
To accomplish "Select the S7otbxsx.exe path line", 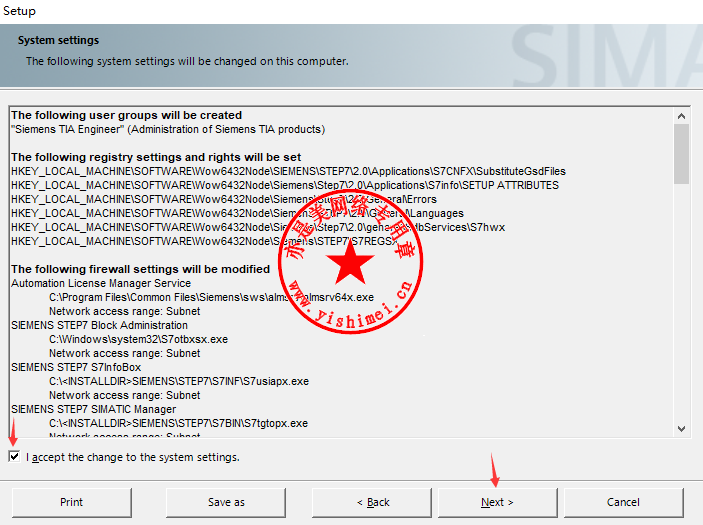I will (139, 339).
